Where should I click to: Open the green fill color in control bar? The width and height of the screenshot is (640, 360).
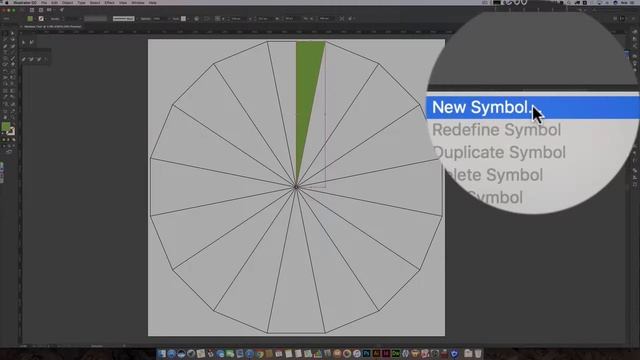[30, 18]
